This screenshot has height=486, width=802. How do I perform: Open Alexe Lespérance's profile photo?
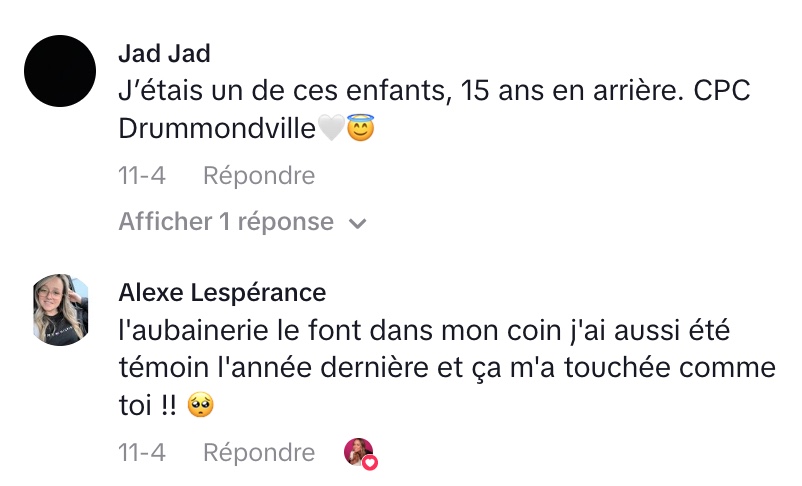tap(59, 309)
